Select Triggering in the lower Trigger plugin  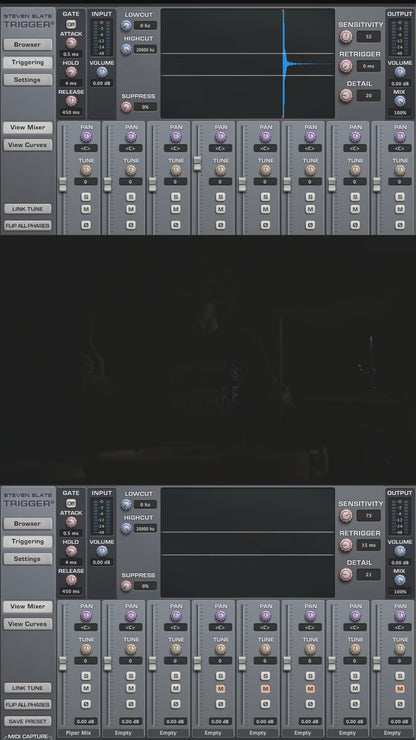tap(28, 541)
